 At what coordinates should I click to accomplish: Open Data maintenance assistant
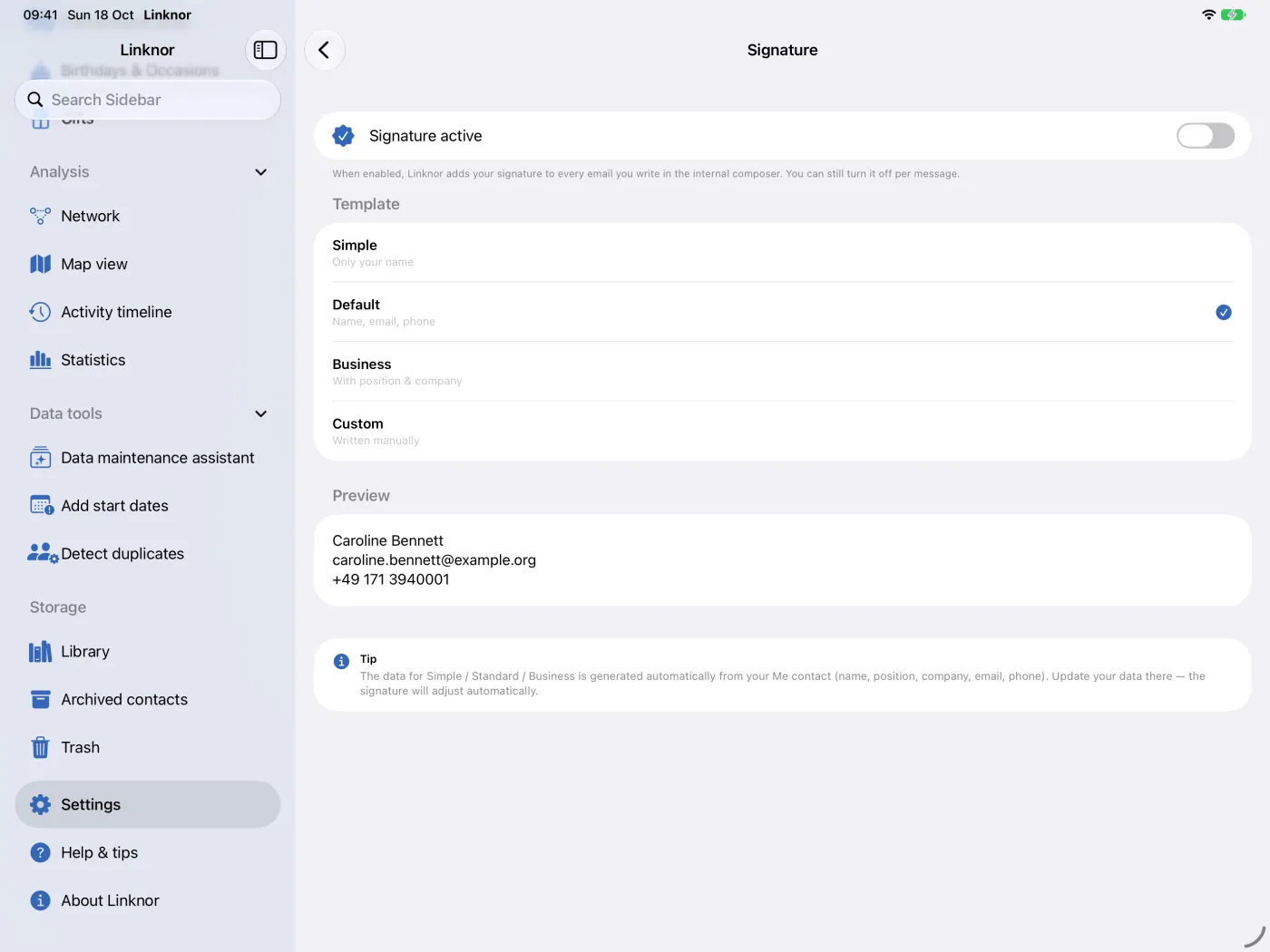point(147,458)
